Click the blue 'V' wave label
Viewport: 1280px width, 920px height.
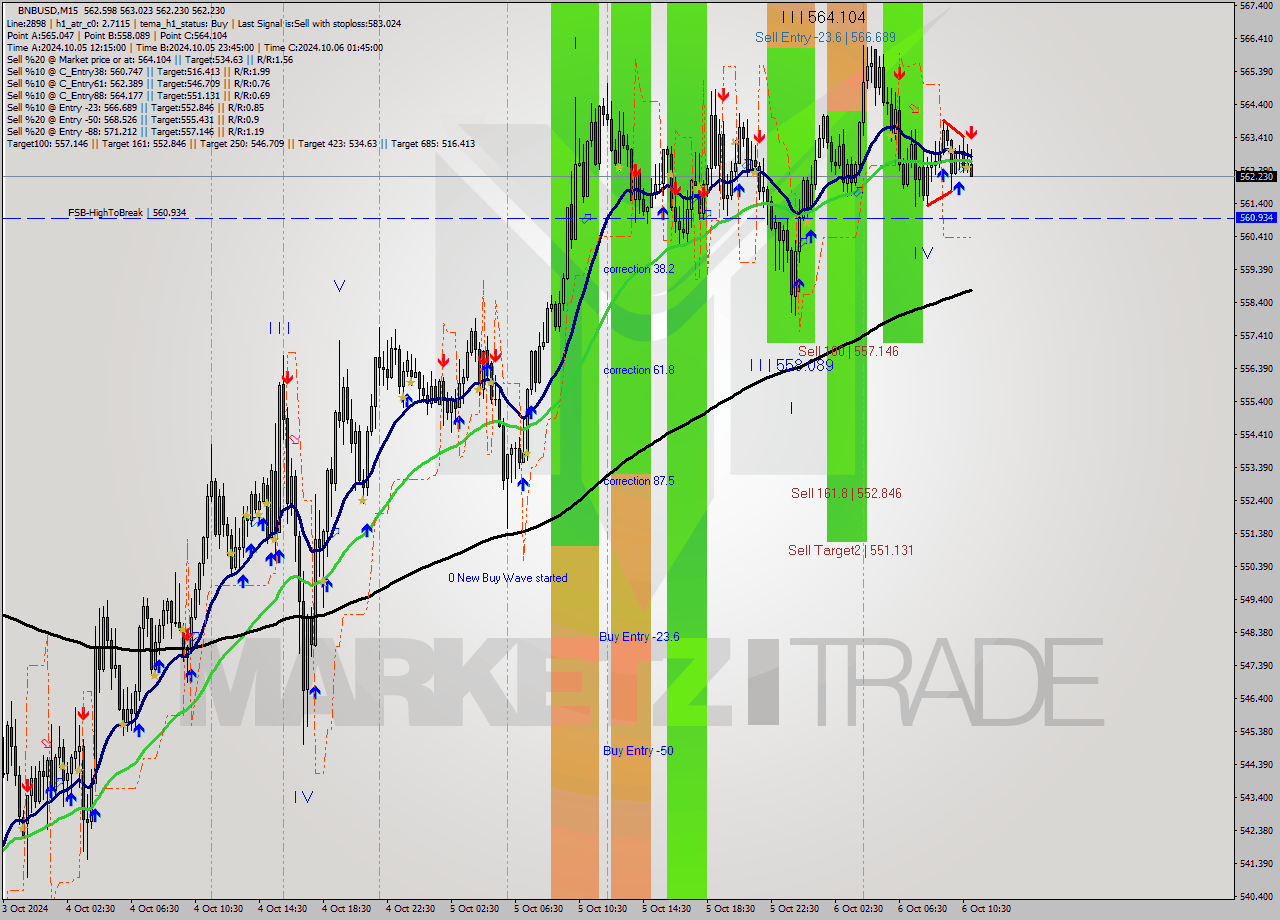pos(339,286)
